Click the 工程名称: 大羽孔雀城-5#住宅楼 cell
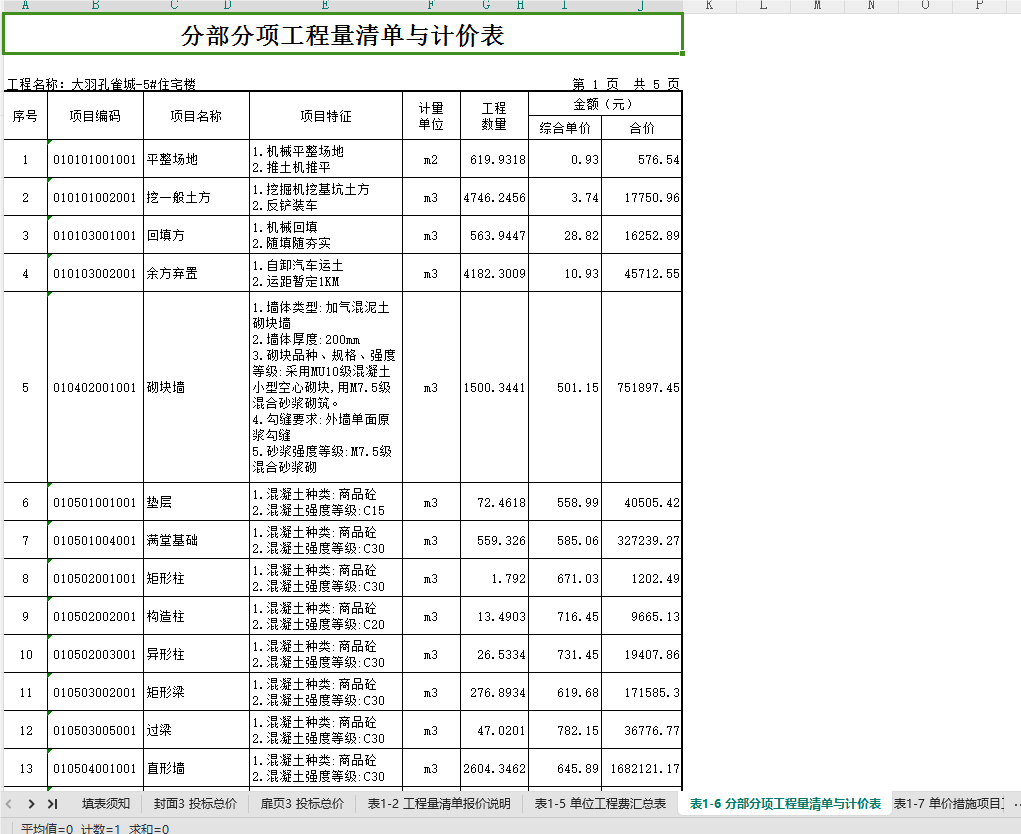Viewport: 1021px width, 834px height. [x=101, y=84]
